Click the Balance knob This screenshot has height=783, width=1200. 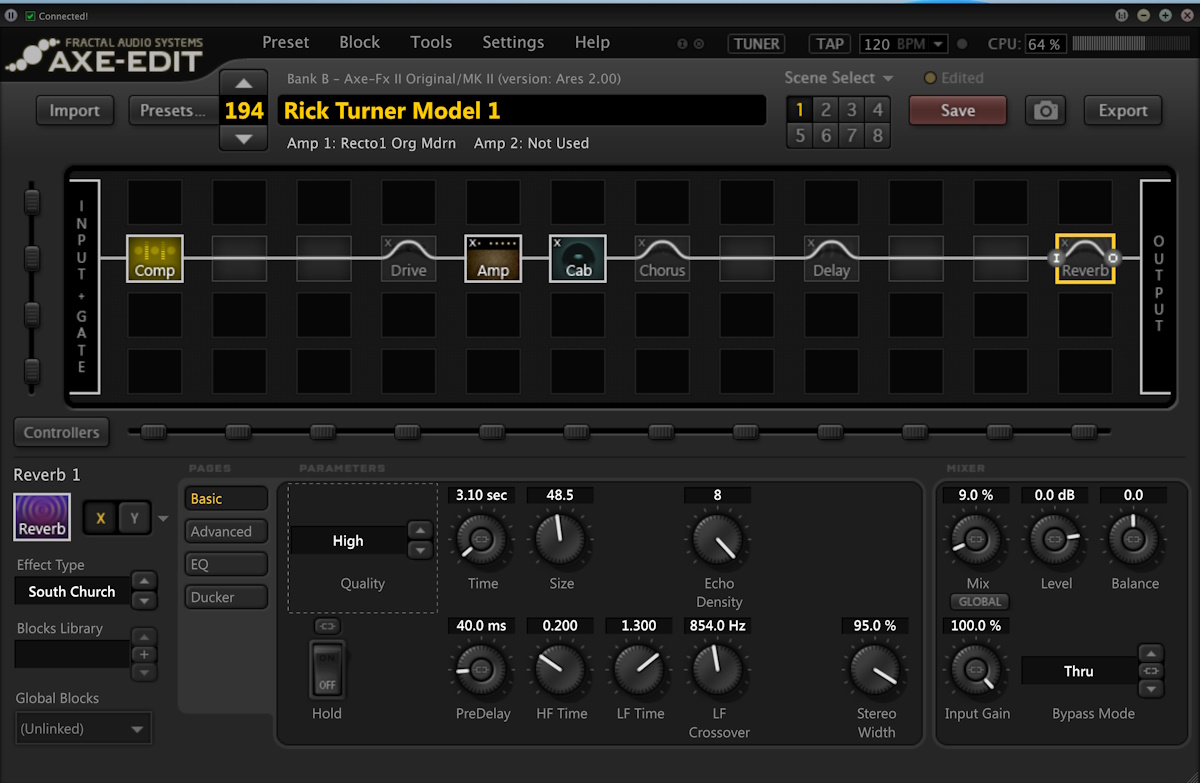pyautogui.click(x=1133, y=538)
